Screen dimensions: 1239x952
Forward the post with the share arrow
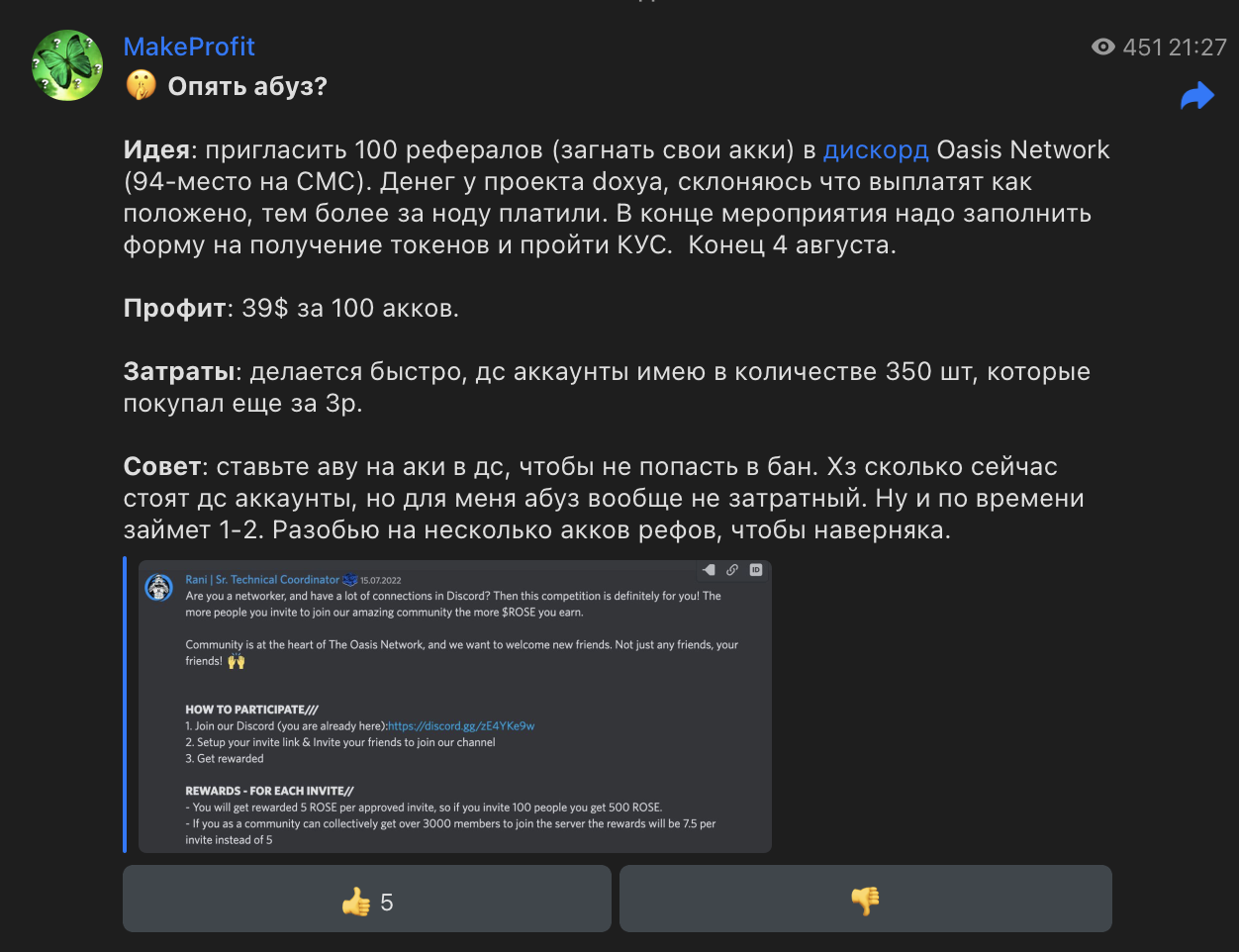click(1197, 96)
